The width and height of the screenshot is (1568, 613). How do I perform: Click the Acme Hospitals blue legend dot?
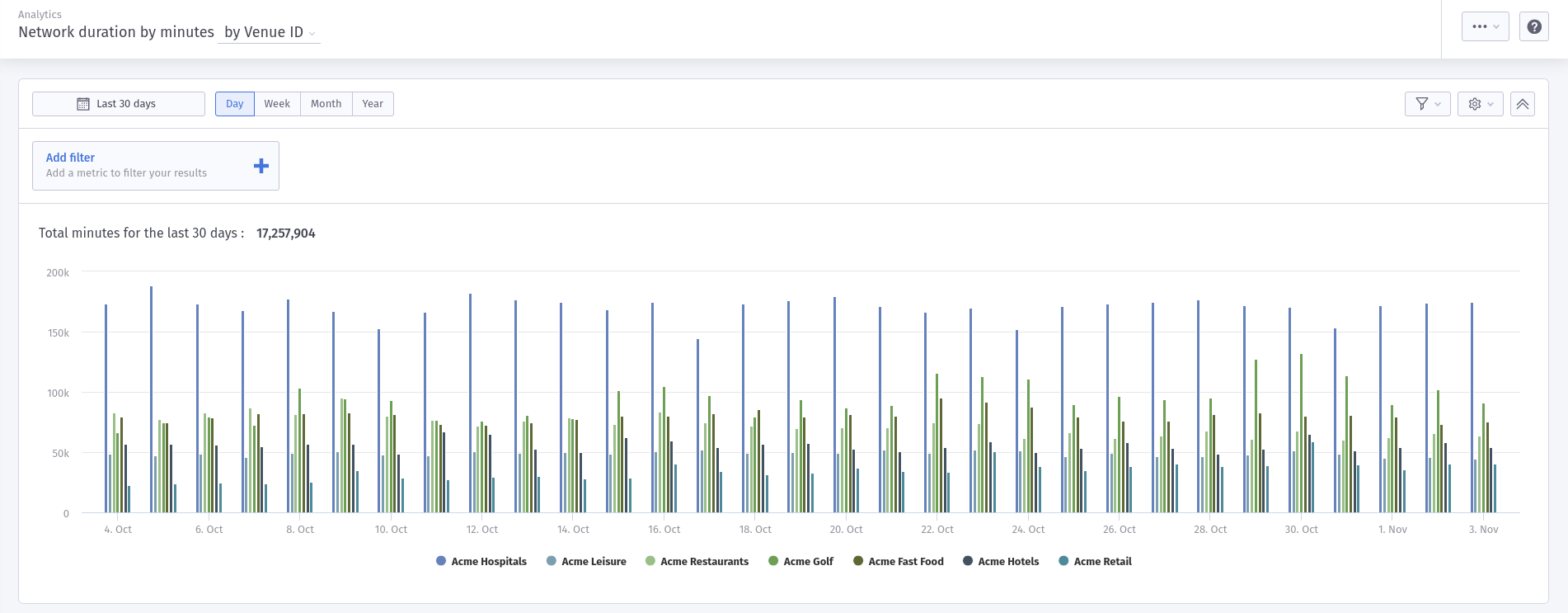pos(441,561)
